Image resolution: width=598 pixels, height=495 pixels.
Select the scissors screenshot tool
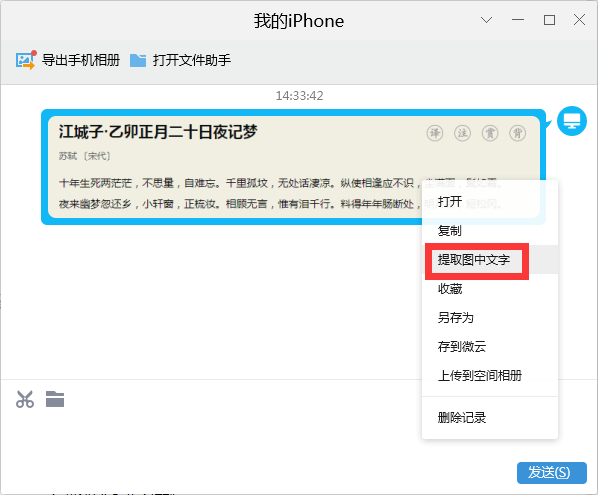[25, 399]
